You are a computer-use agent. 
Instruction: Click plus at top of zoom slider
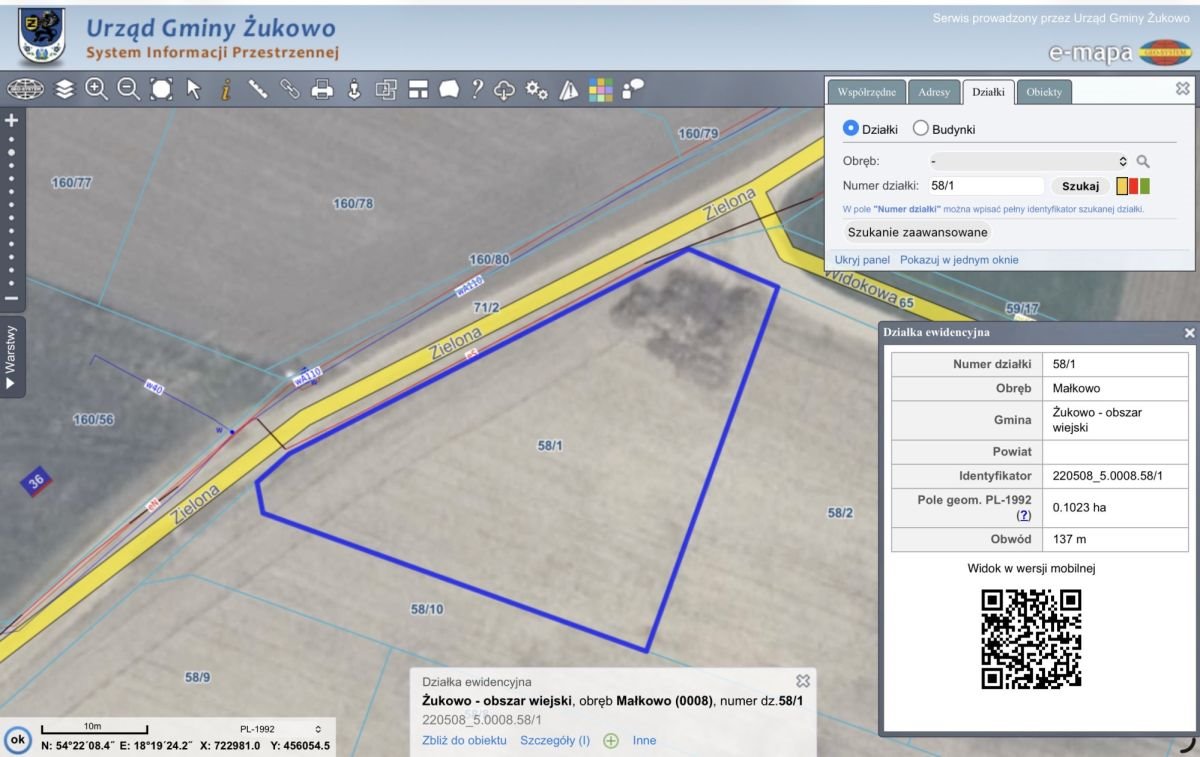[12, 120]
